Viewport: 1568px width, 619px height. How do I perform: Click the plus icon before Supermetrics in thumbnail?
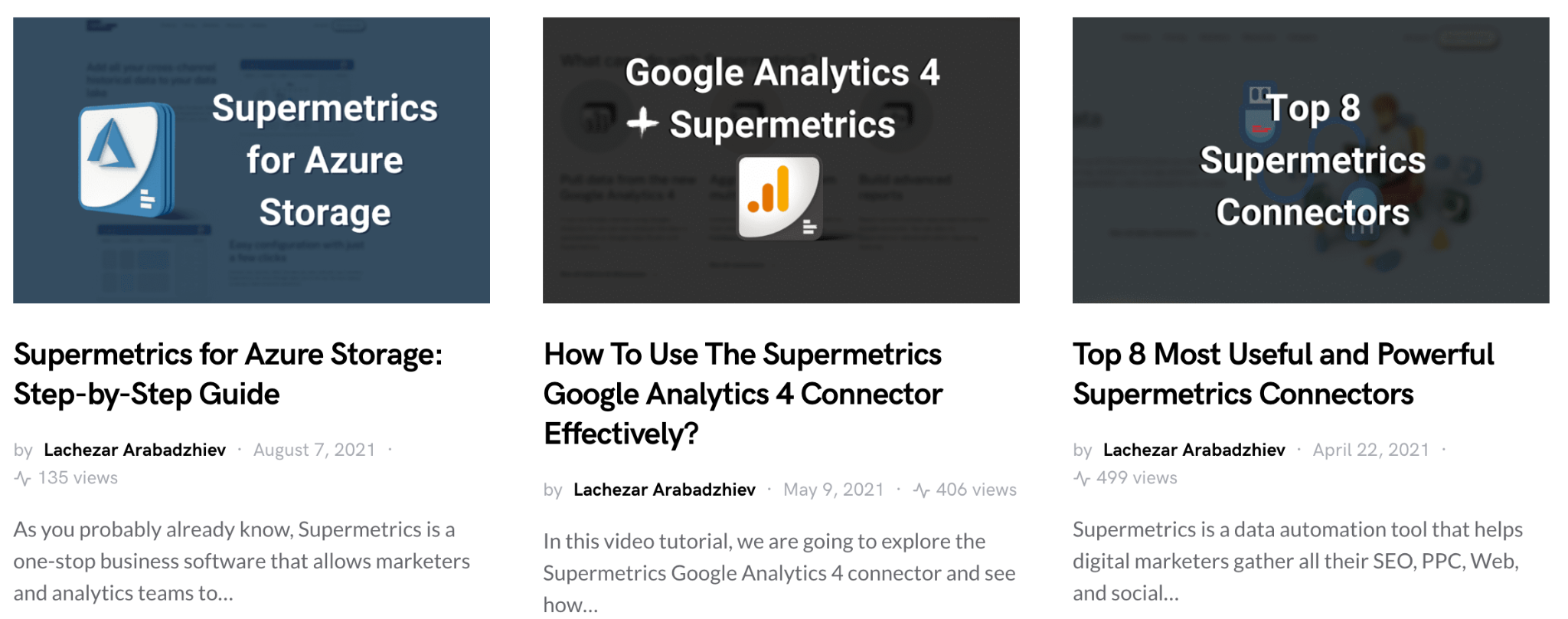(x=642, y=123)
